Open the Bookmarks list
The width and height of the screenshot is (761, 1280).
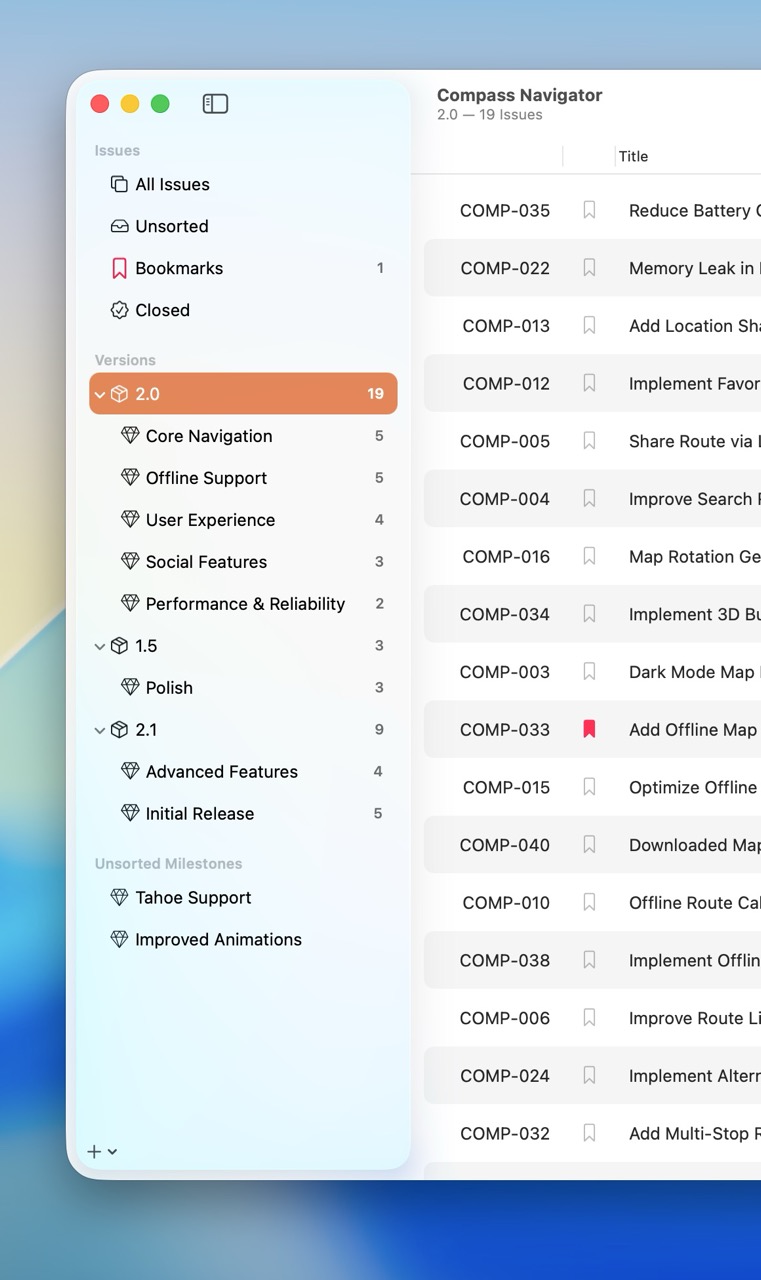pos(243,268)
